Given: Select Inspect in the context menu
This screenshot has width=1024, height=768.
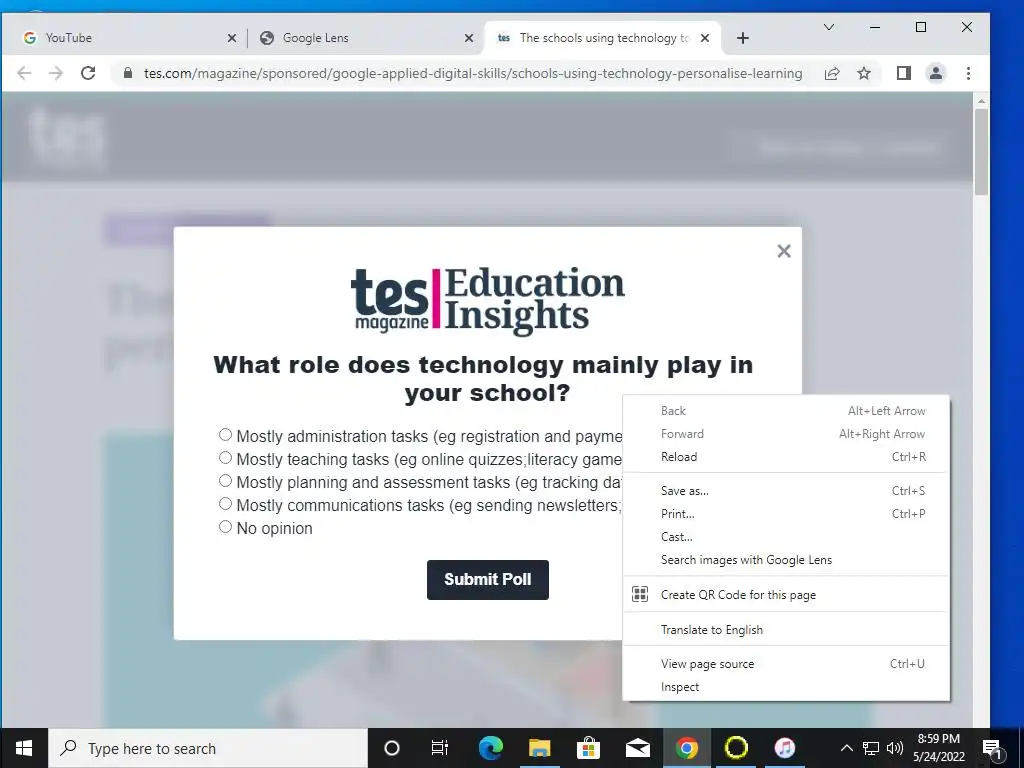Looking at the screenshot, I should coord(786,687).
